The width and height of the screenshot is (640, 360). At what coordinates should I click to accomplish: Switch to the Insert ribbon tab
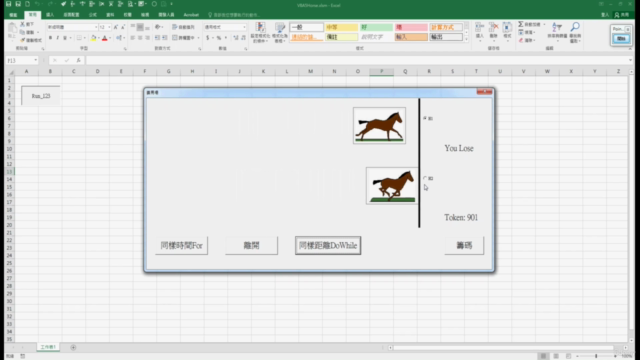[50, 15]
